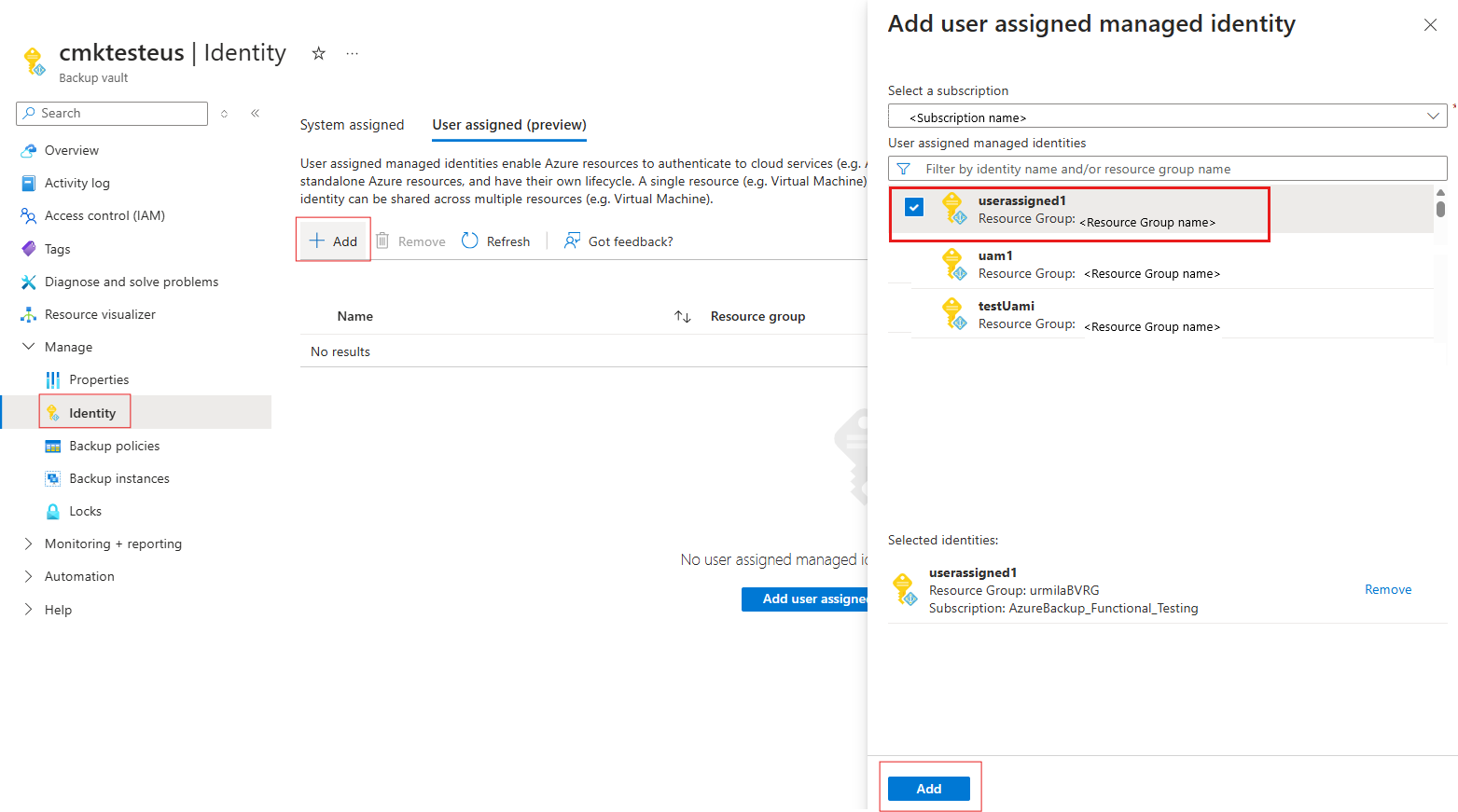Open the Subscription name dropdown
The image size is (1458, 812).
(1166, 117)
